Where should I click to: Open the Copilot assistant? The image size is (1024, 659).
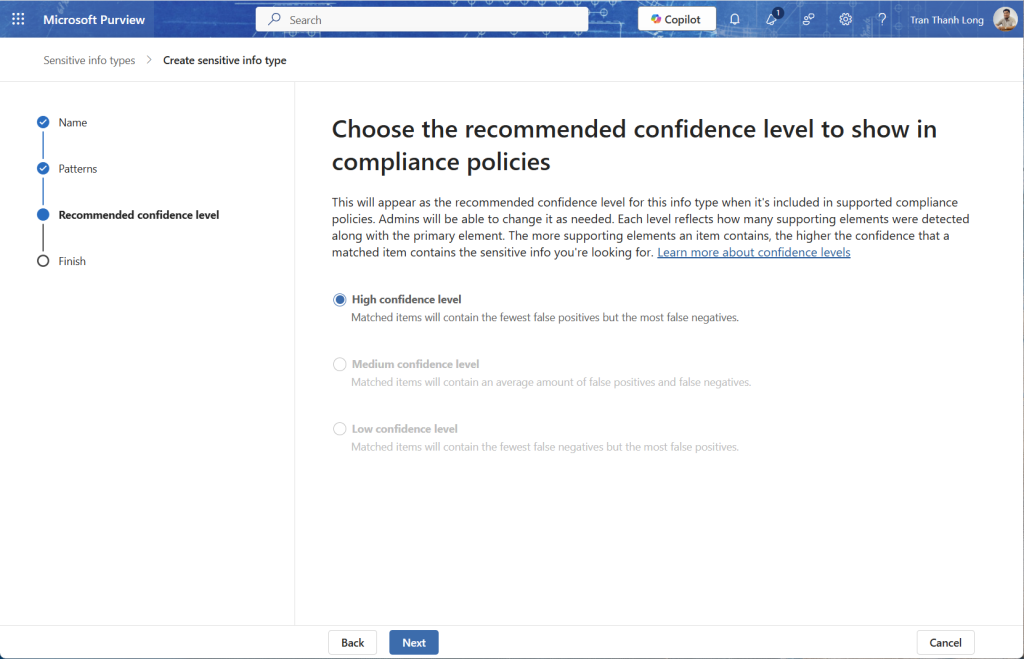(x=677, y=19)
